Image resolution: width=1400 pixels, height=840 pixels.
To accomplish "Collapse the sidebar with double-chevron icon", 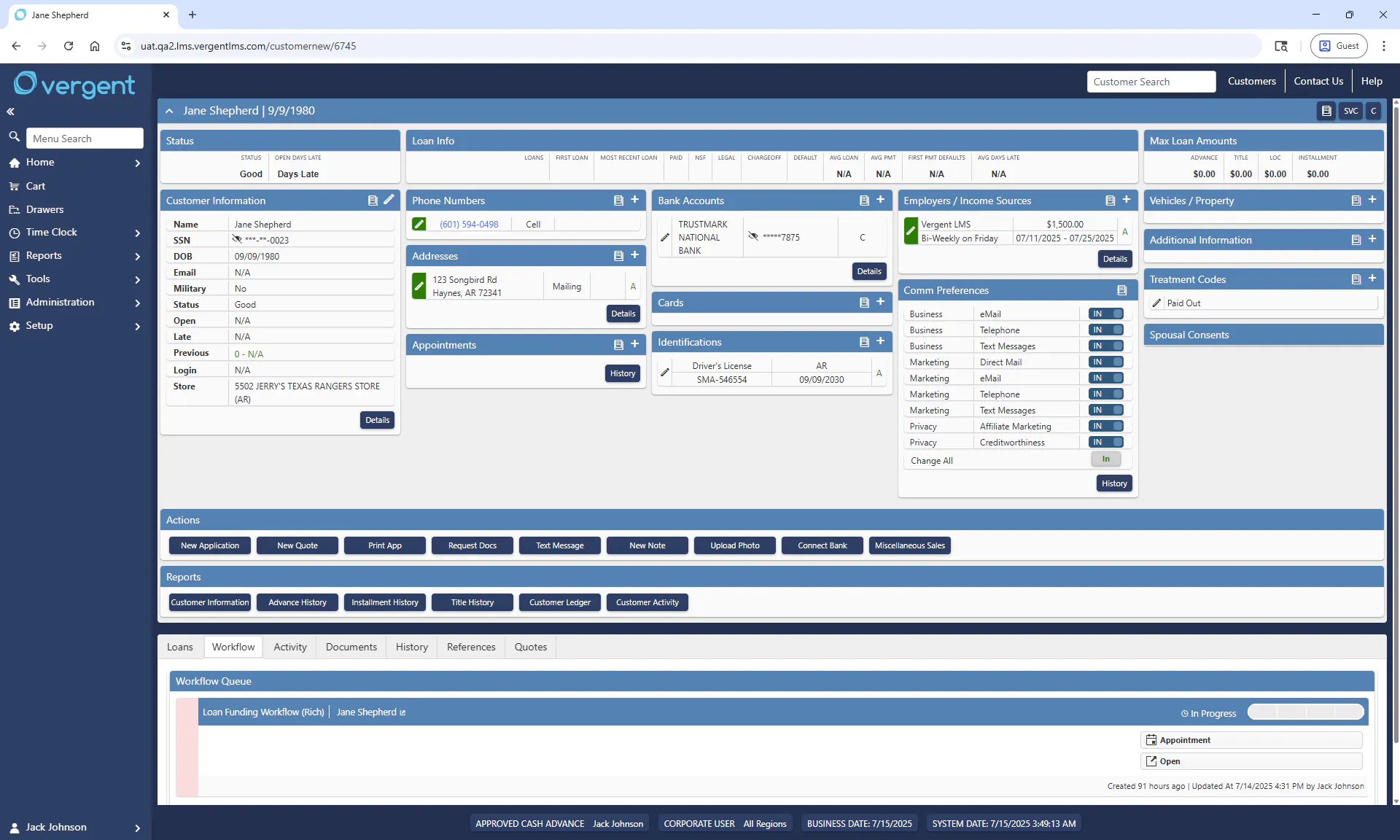I will click(10, 112).
